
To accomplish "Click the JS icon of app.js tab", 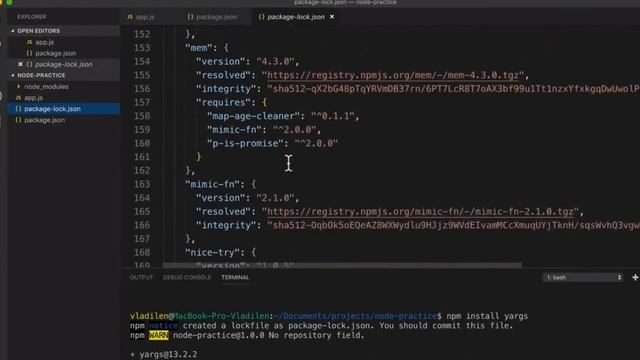I will click(x=130, y=17).
